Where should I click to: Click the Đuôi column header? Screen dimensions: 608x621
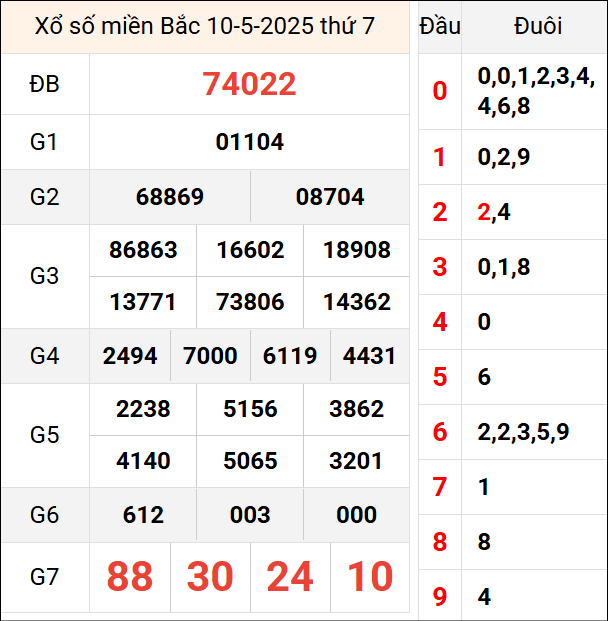tap(537, 26)
